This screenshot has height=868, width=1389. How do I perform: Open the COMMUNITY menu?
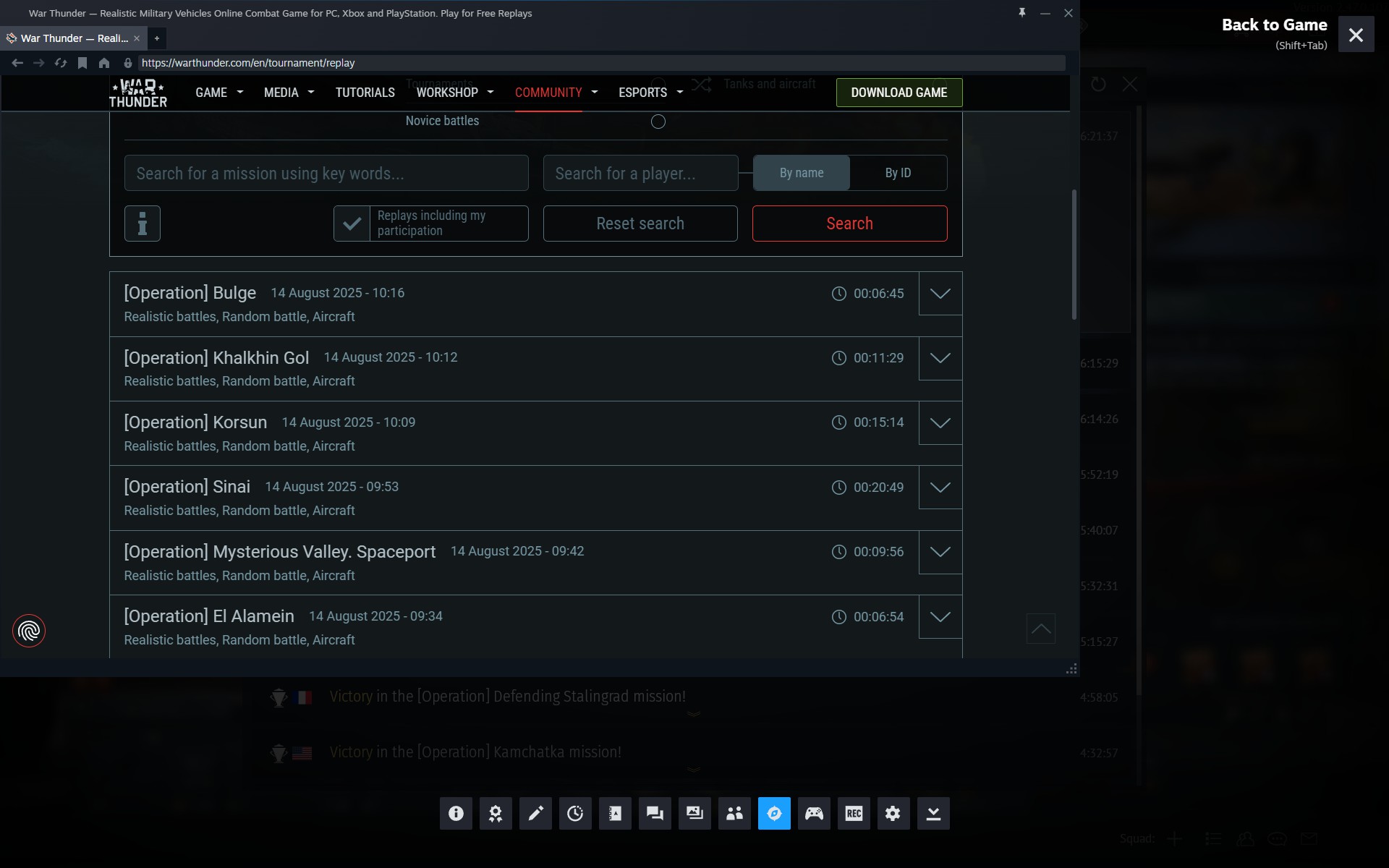(x=556, y=93)
